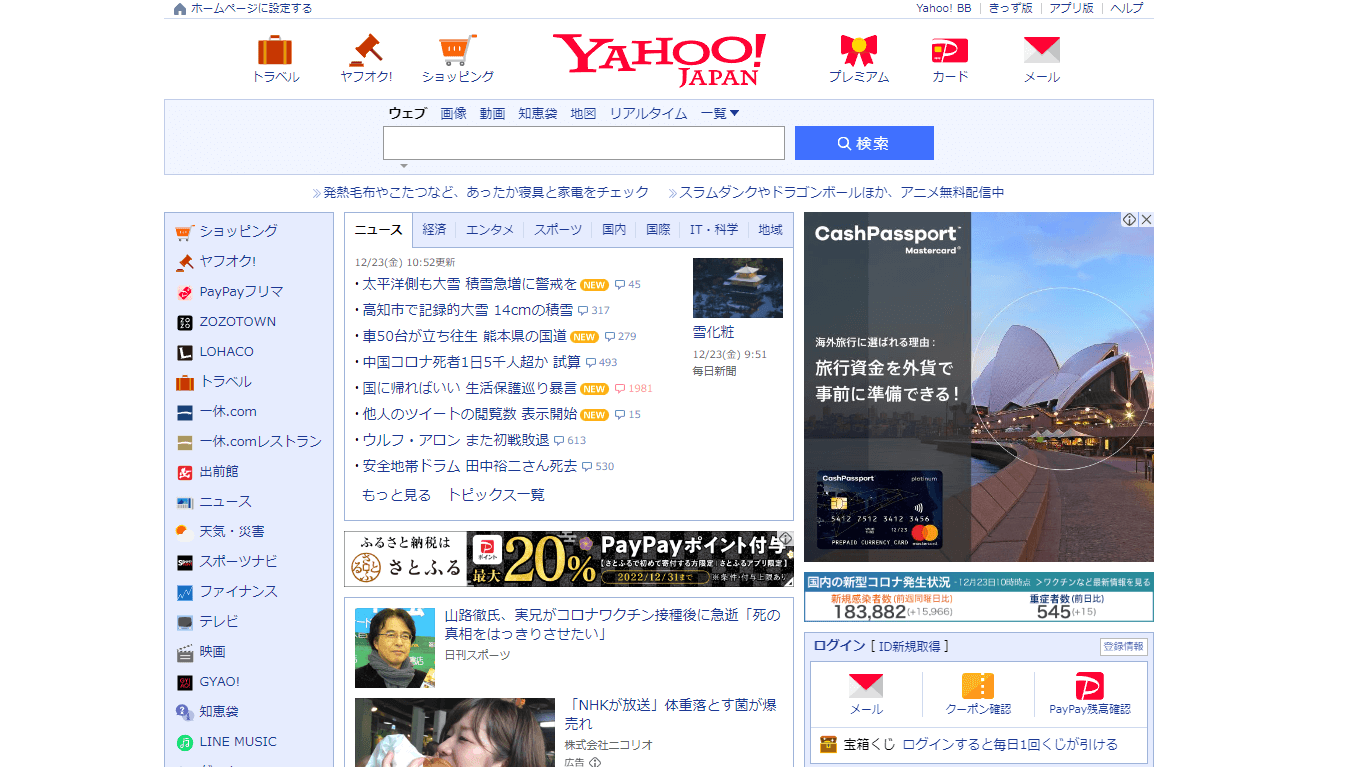
Task: Open headline 太平洋側も大雪 積雪急増に警戒を
Action: point(469,284)
